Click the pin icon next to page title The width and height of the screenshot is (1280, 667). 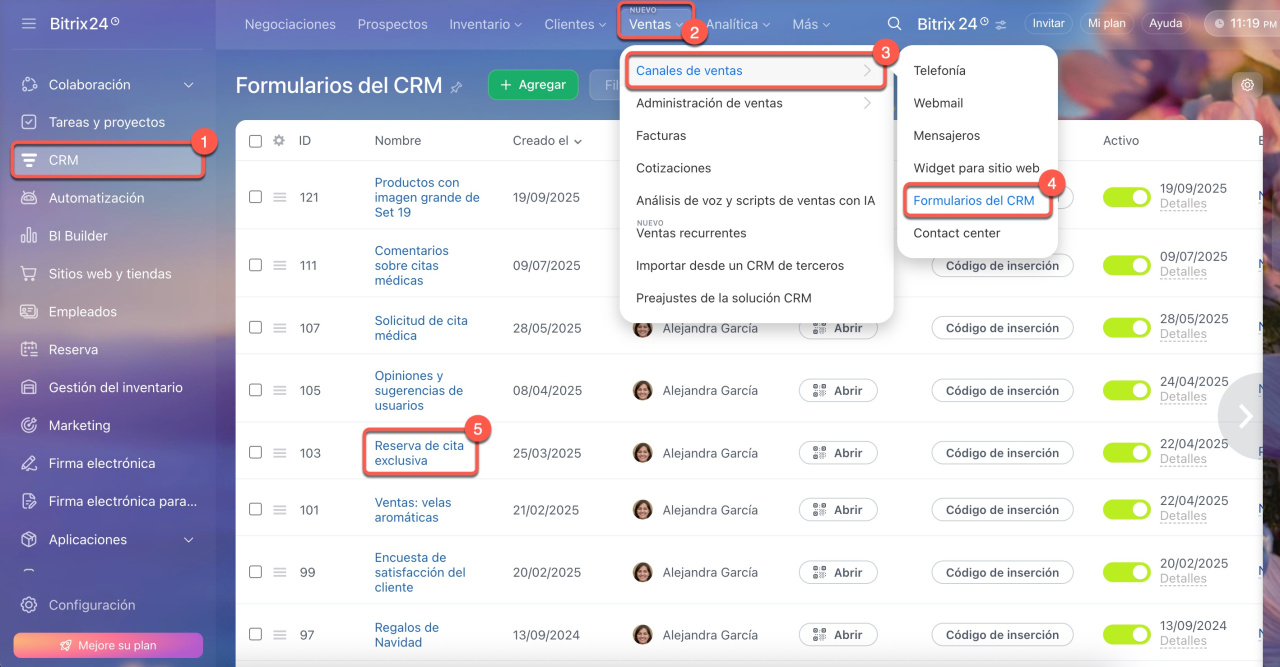click(457, 87)
